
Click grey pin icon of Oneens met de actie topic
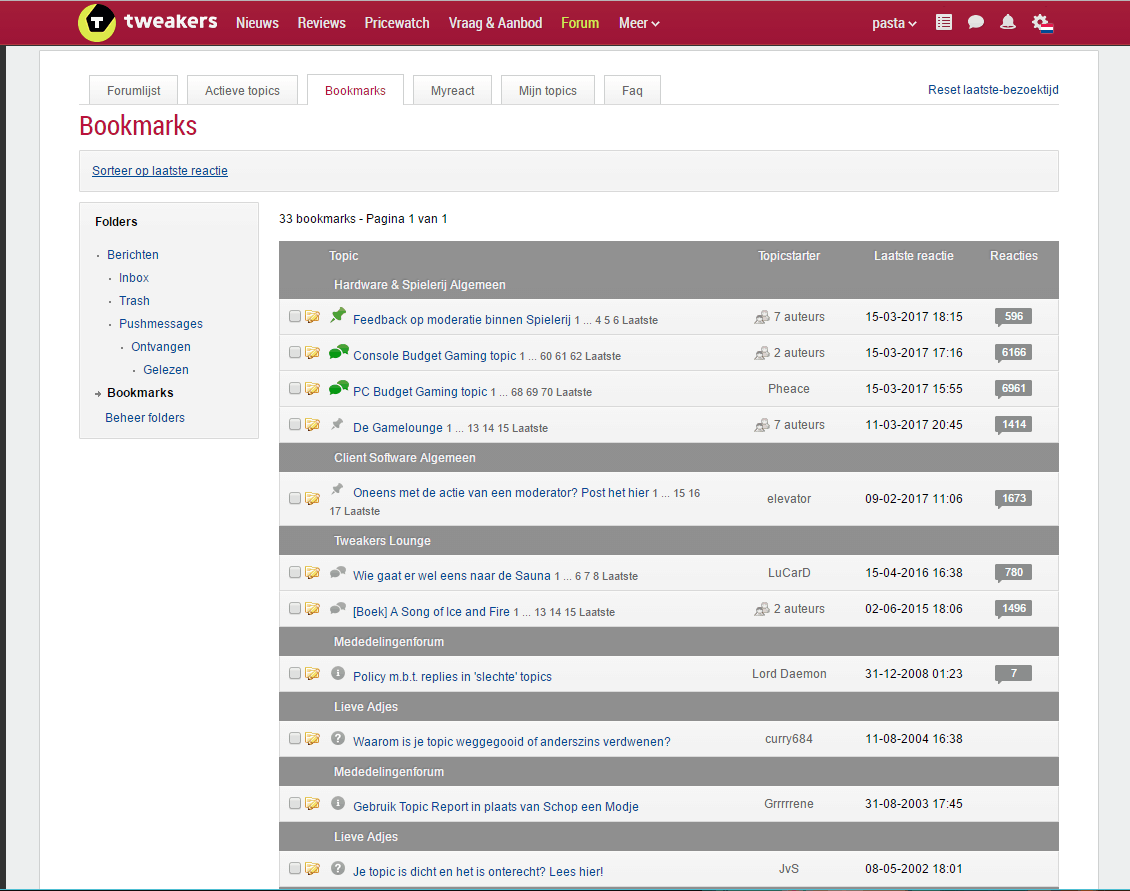[337, 489]
